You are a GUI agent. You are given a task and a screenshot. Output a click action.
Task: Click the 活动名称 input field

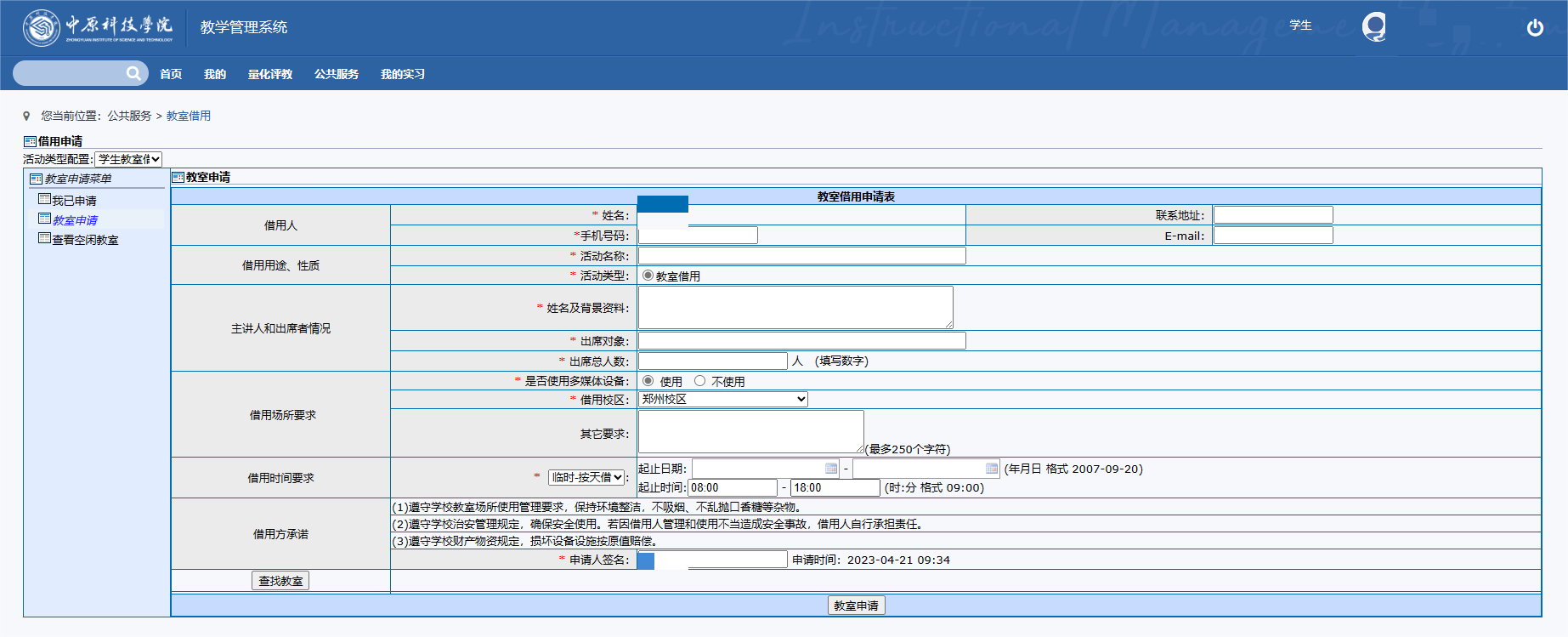click(801, 255)
